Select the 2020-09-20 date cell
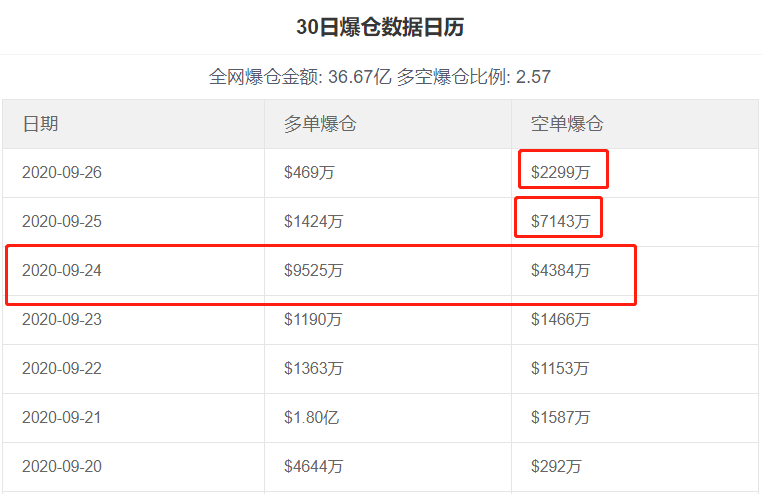 (x=62, y=467)
